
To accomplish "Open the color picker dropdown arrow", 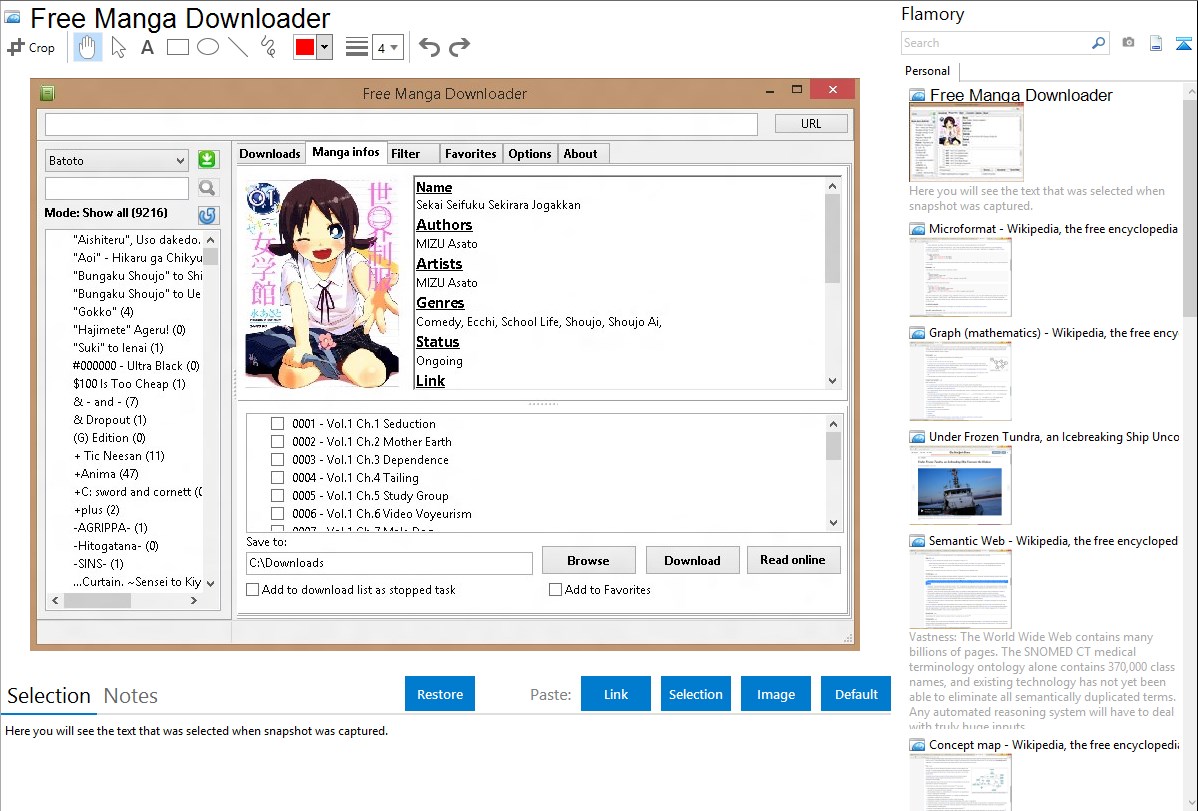I will (x=325, y=47).
